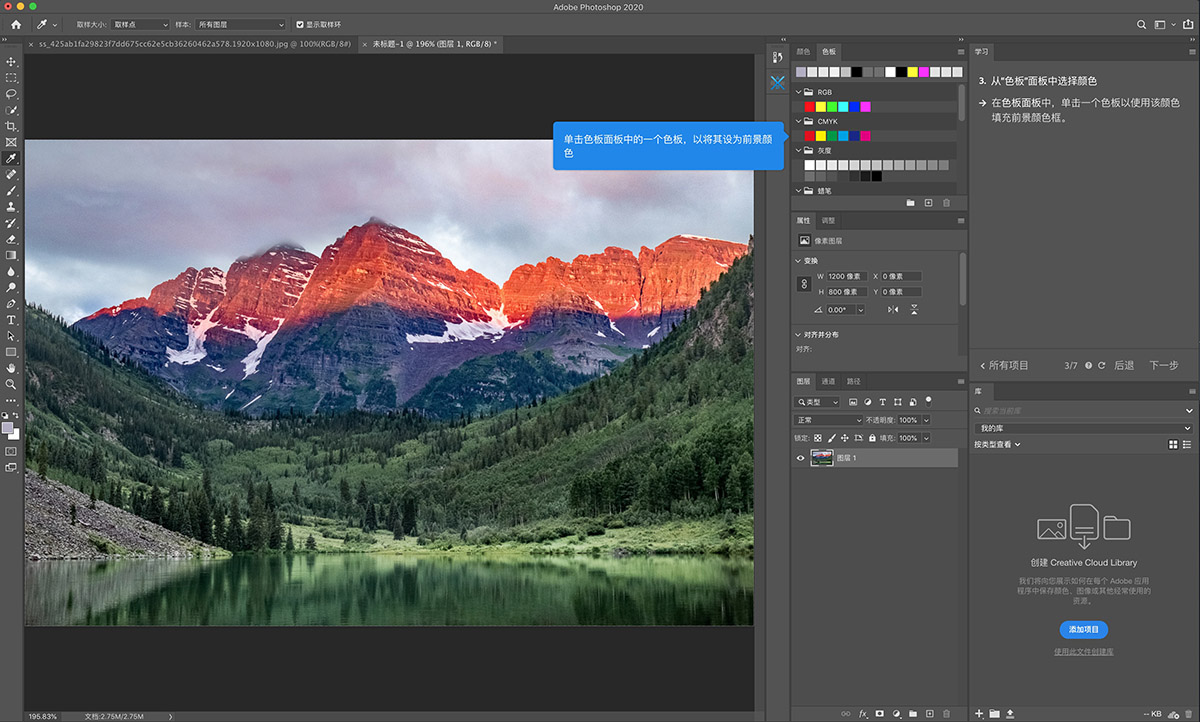Click the 添加项目 button

(x=1084, y=630)
